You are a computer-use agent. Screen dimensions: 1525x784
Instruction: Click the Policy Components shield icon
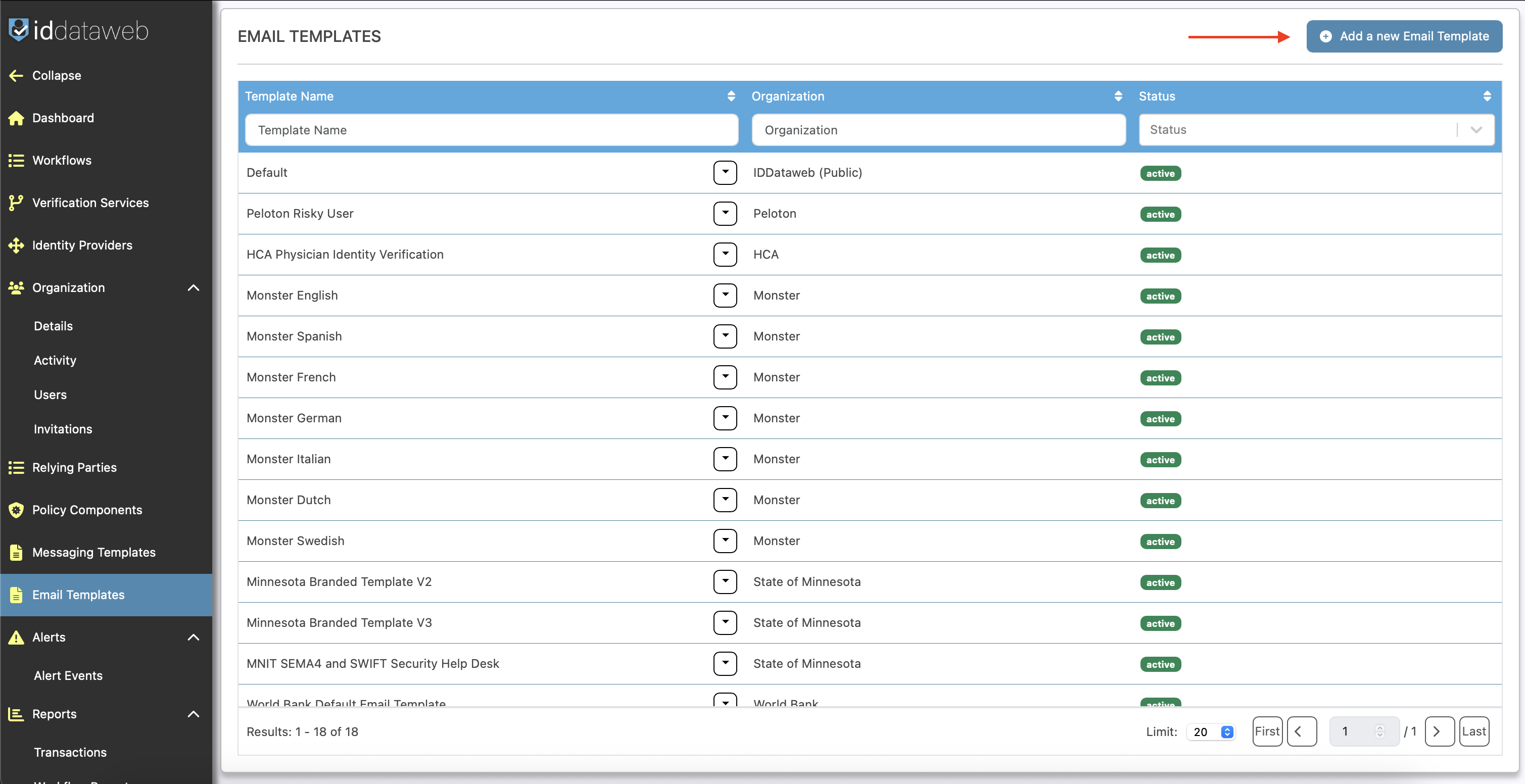click(16, 510)
